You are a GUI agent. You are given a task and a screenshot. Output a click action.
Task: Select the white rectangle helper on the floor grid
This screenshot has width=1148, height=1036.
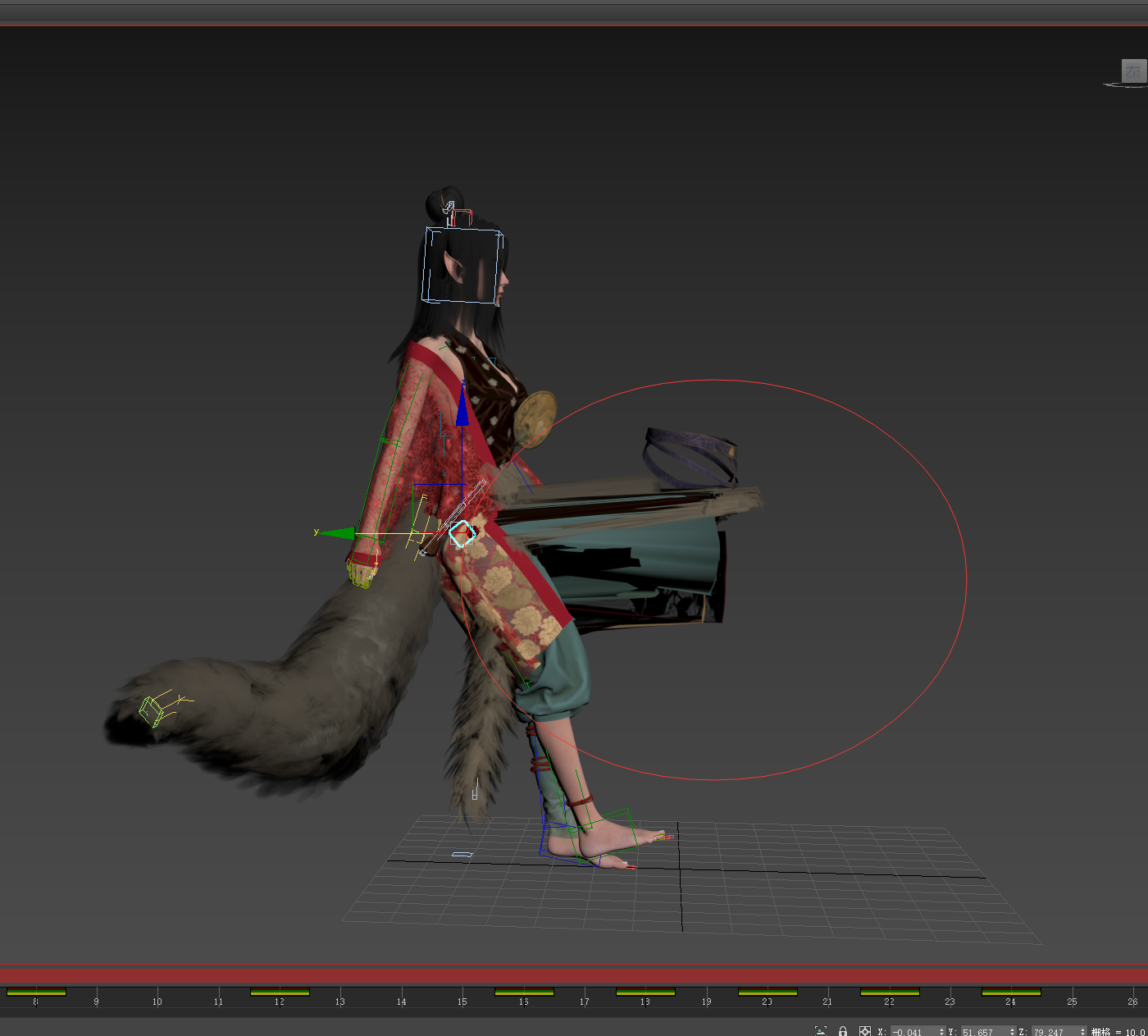(462, 855)
